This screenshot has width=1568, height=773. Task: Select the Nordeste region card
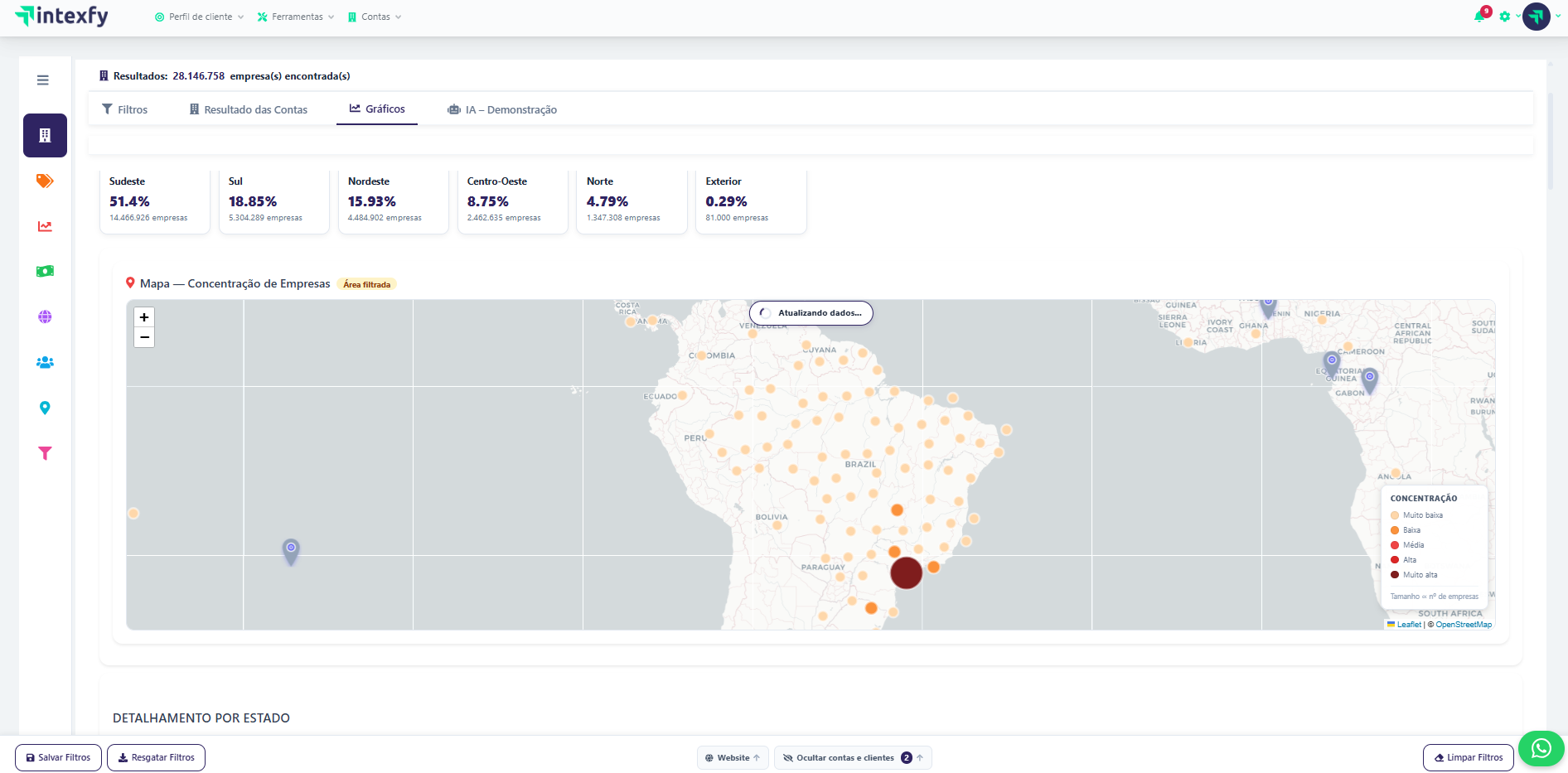pyautogui.click(x=394, y=201)
